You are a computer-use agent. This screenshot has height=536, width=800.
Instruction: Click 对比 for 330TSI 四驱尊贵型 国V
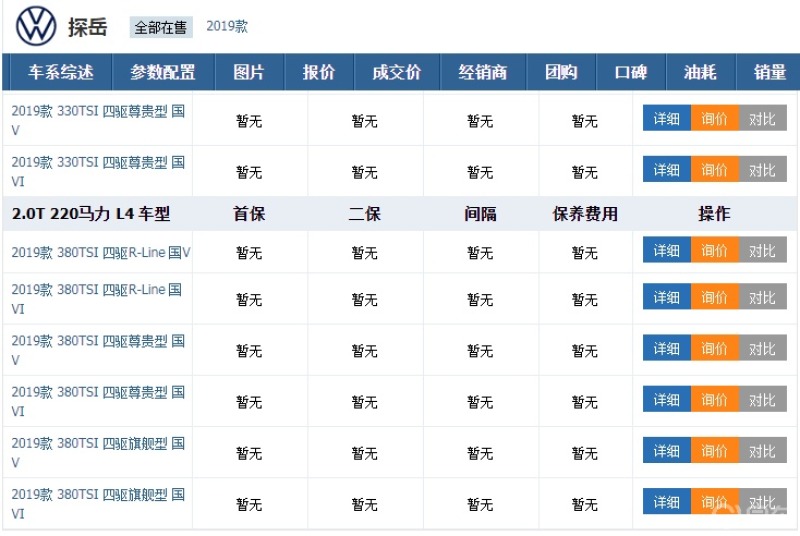(x=762, y=118)
